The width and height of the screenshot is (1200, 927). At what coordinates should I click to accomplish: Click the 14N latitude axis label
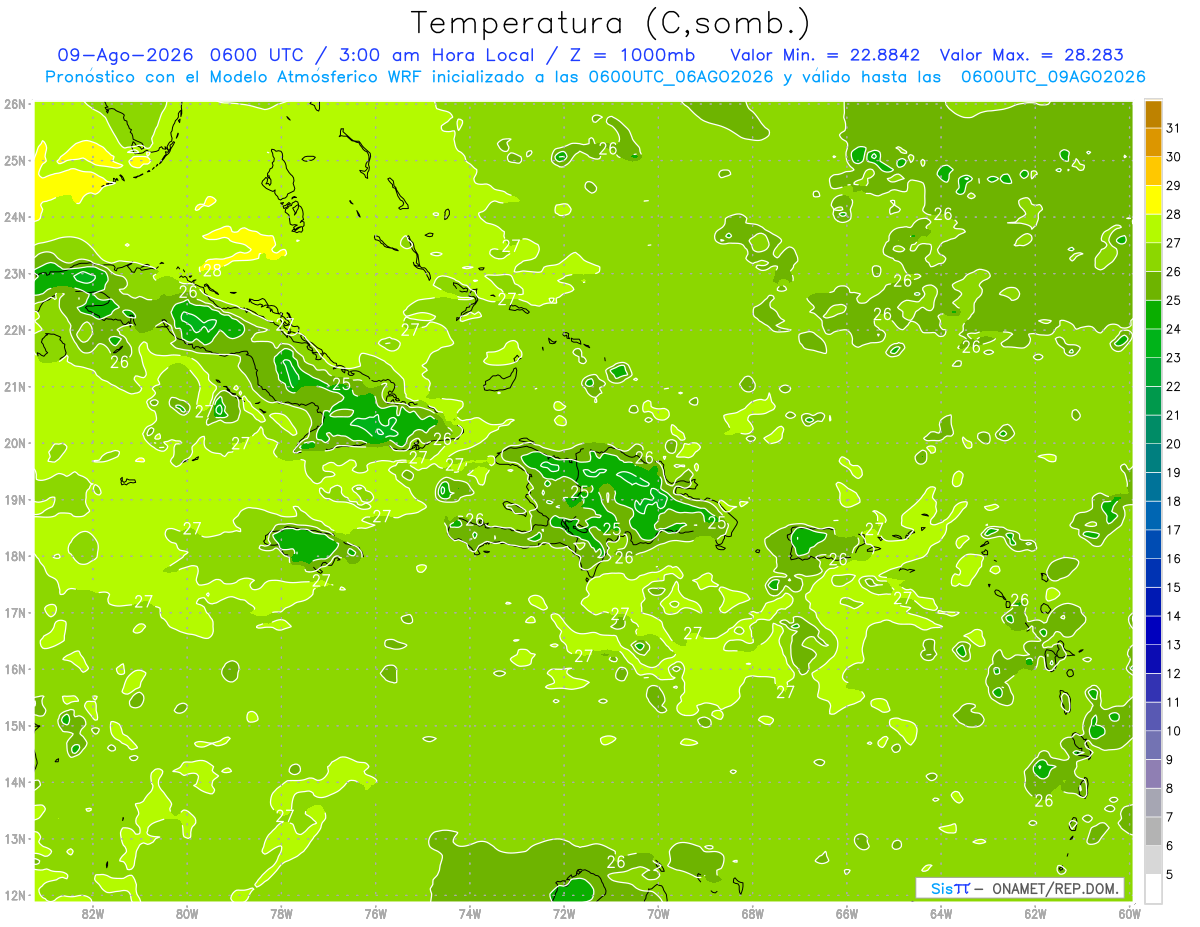(15, 782)
